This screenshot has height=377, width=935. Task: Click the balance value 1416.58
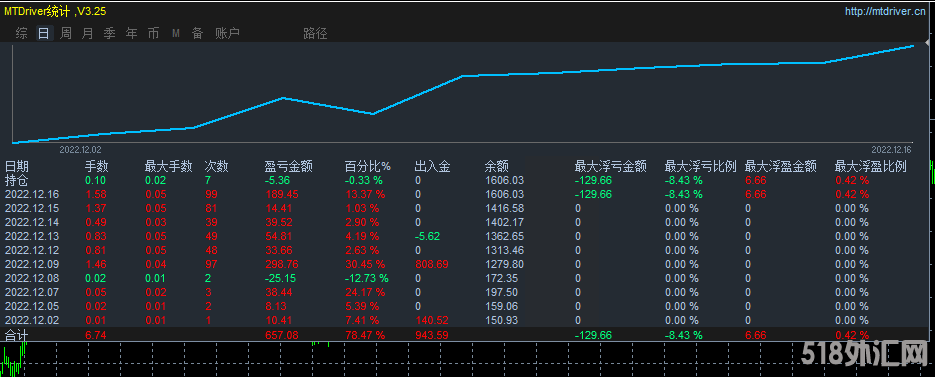504,208
